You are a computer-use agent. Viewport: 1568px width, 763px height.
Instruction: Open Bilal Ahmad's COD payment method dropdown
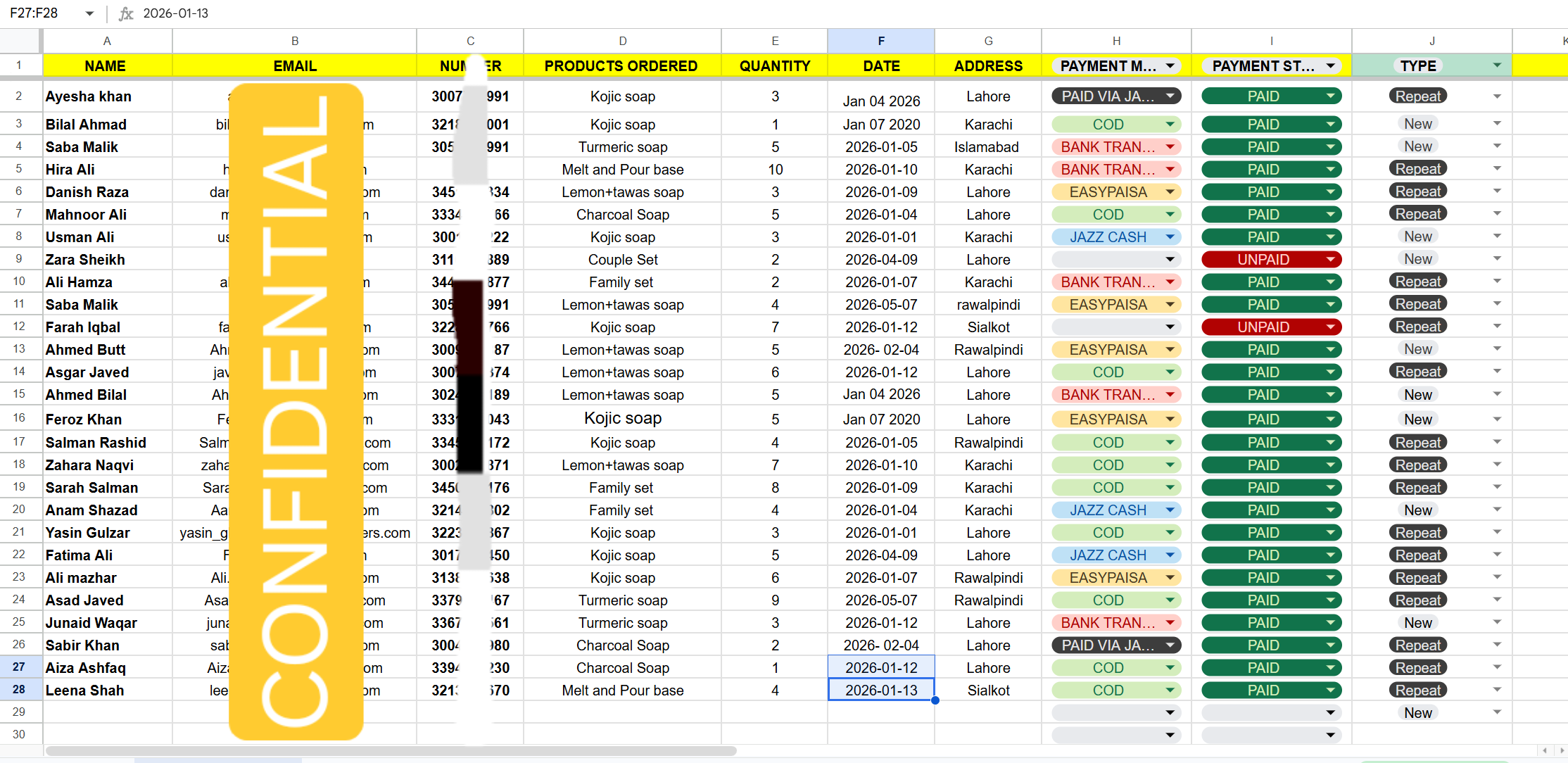[x=1170, y=125]
